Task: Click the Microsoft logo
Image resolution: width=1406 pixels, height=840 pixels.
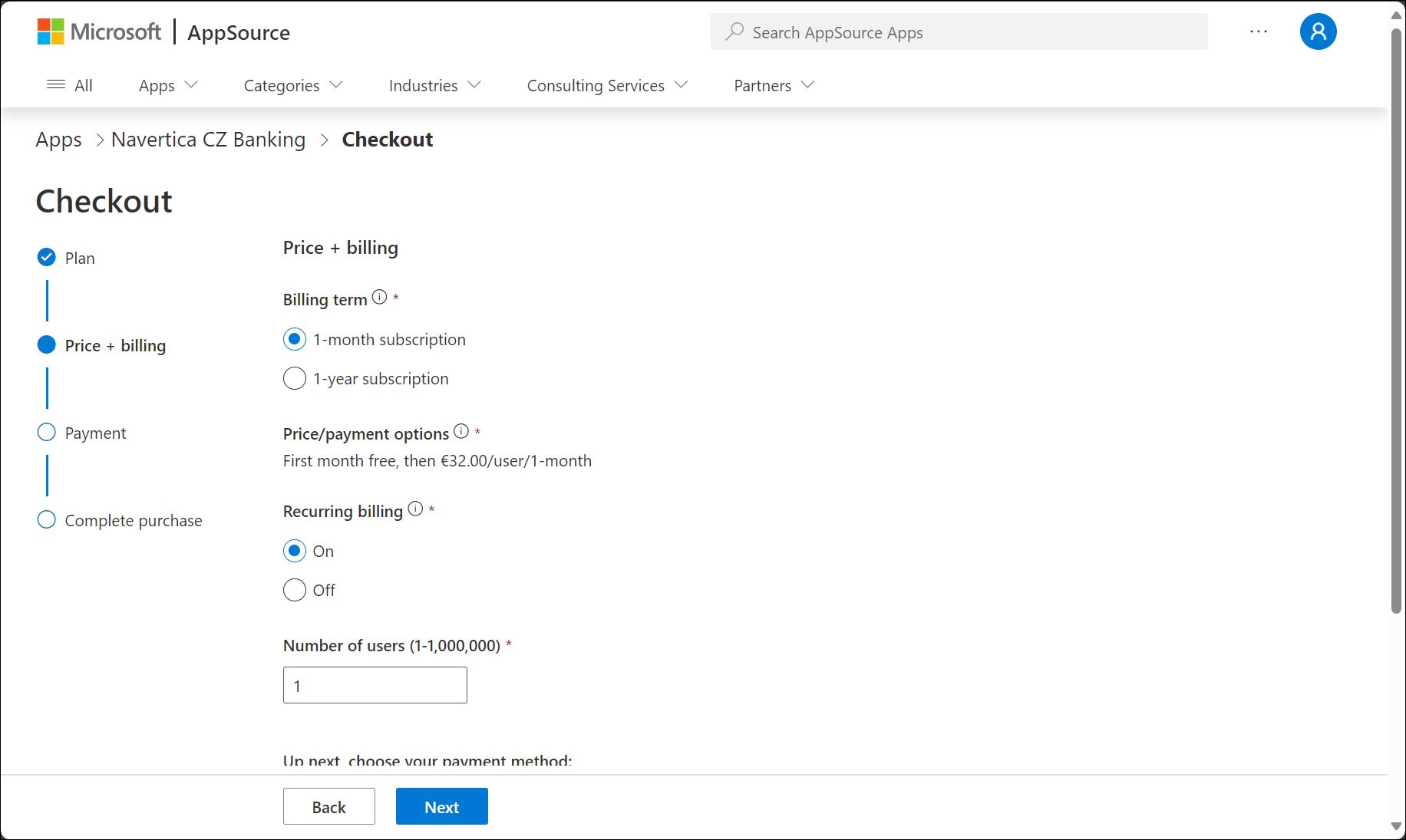Action: tap(99, 32)
